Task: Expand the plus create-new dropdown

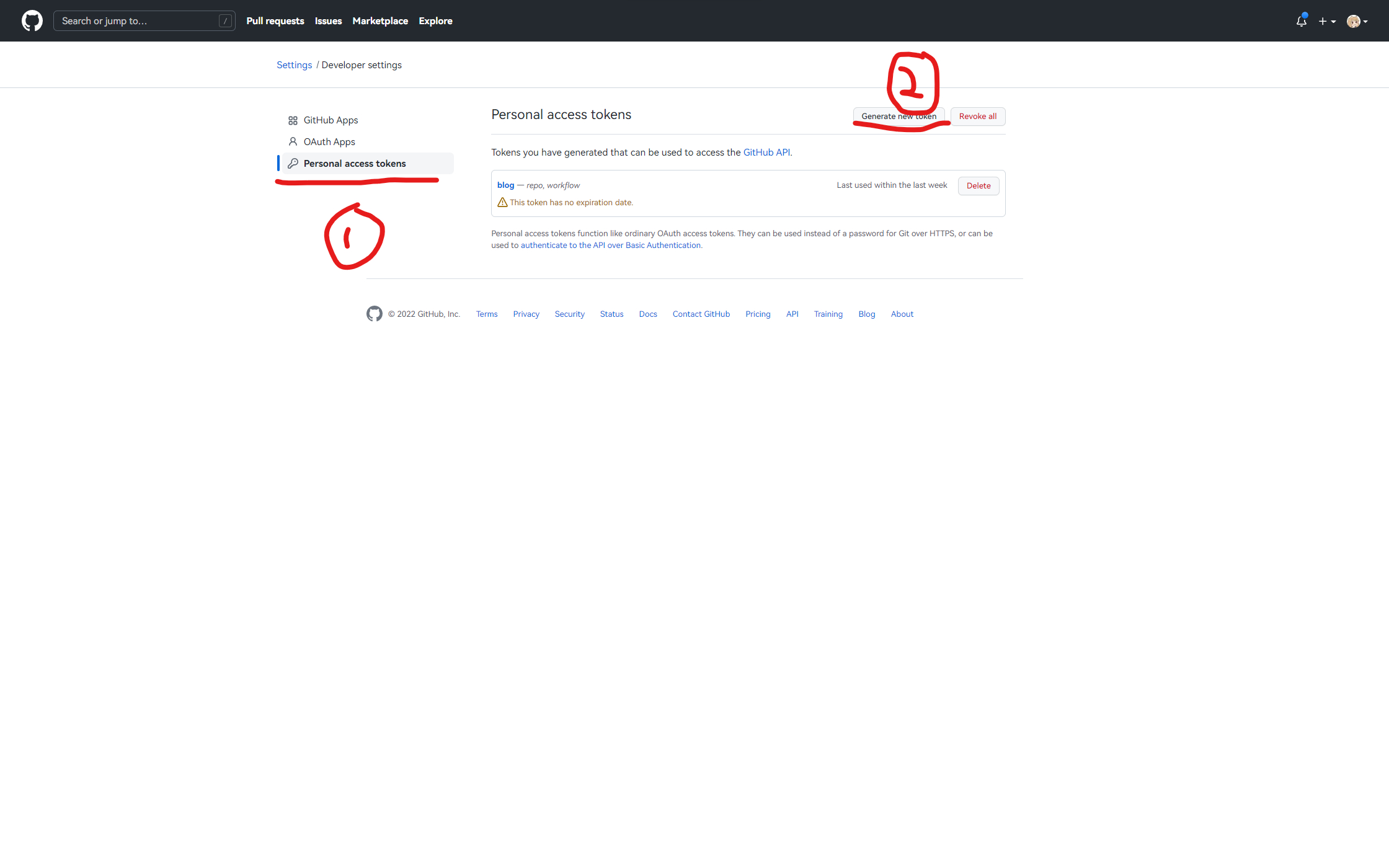Action: point(1327,21)
